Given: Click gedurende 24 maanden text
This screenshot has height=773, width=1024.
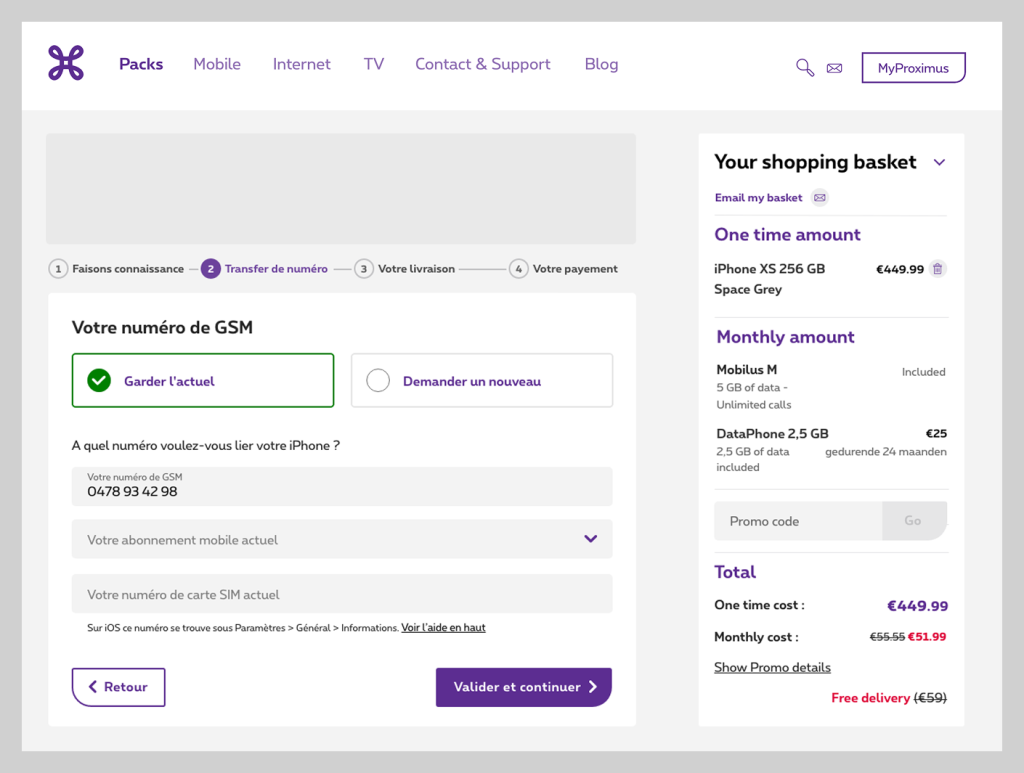Looking at the screenshot, I should (x=886, y=452).
